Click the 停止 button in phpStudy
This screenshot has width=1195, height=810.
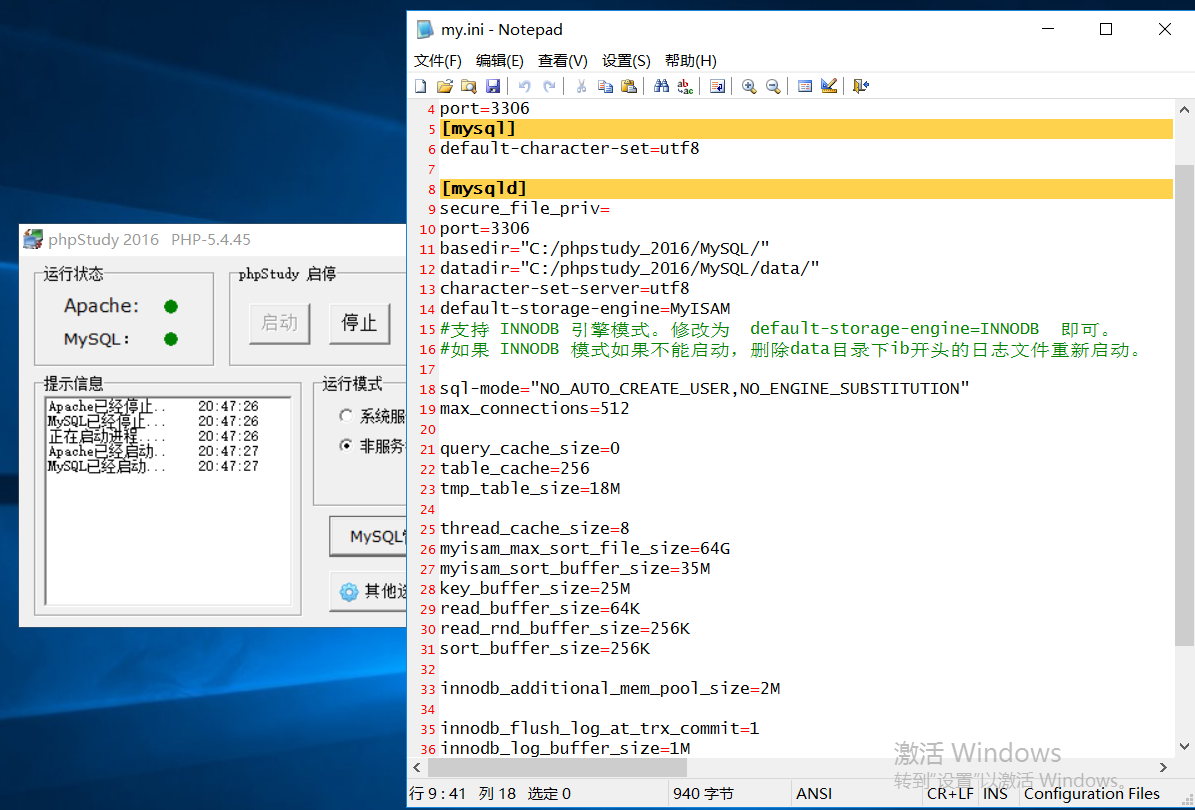coord(360,323)
